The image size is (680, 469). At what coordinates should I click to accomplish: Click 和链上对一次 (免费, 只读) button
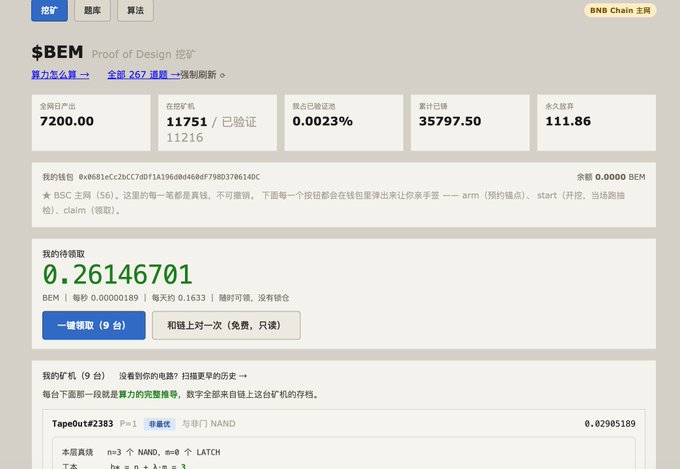[x=226, y=325]
